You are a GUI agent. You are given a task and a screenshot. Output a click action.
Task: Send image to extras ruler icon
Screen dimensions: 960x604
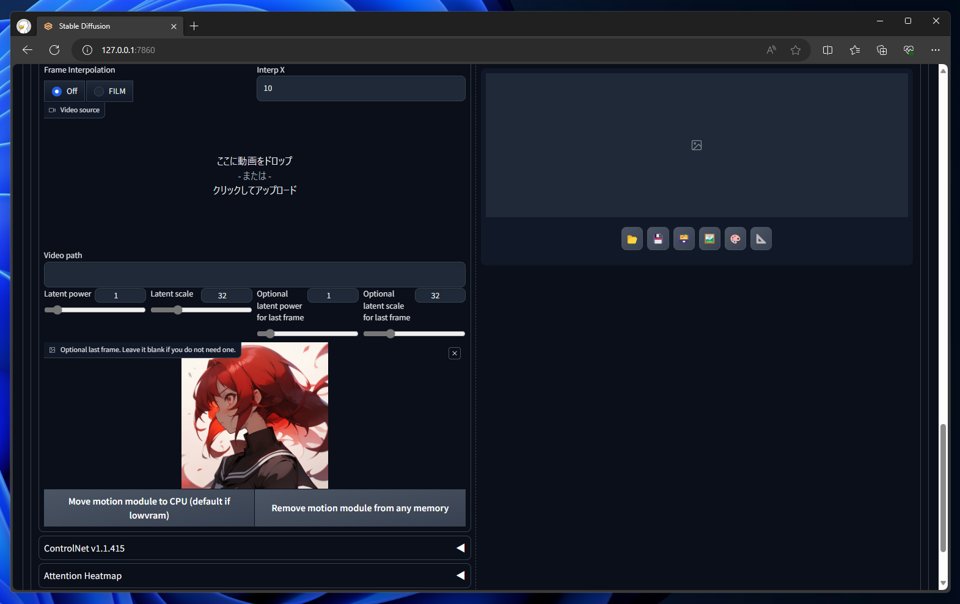[x=761, y=239]
